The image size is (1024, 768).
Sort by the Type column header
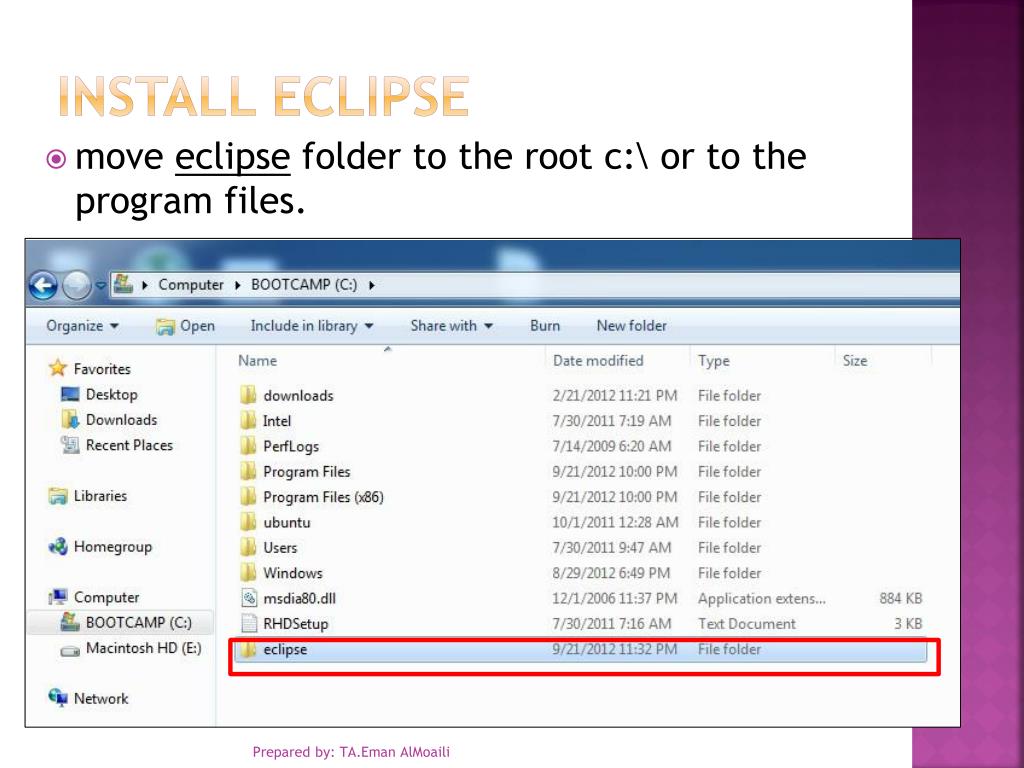pyautogui.click(x=714, y=361)
